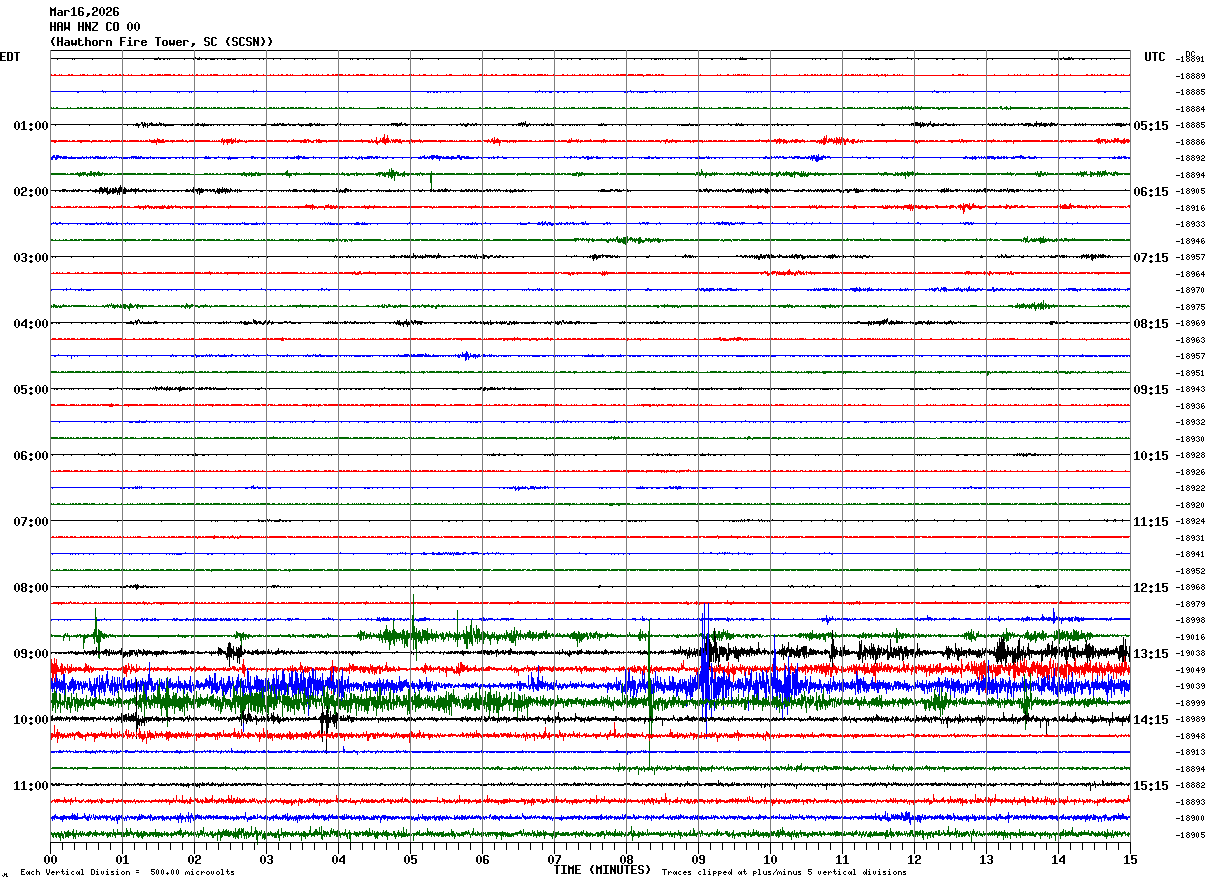This screenshot has width=1210, height=886.
Task: Select minute tick label 00 on time axis
Action: (50, 859)
